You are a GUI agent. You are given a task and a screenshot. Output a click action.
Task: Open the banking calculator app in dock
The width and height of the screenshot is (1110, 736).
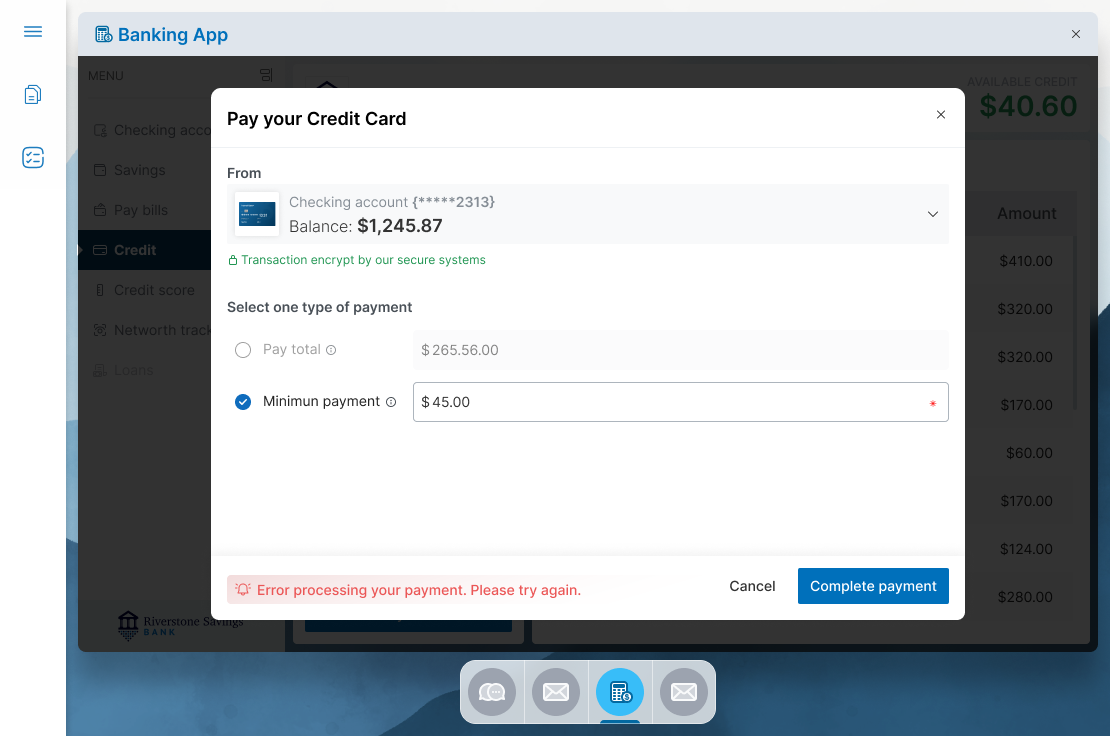click(620, 692)
